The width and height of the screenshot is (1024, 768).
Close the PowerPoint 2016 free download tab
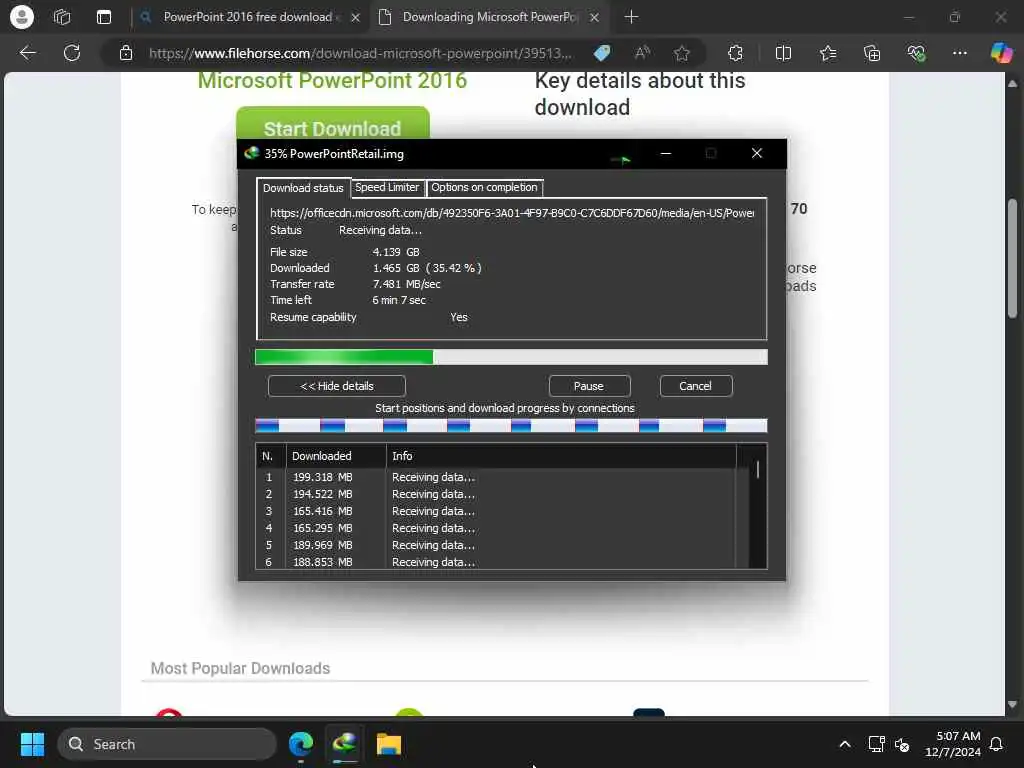pyautogui.click(x=355, y=18)
